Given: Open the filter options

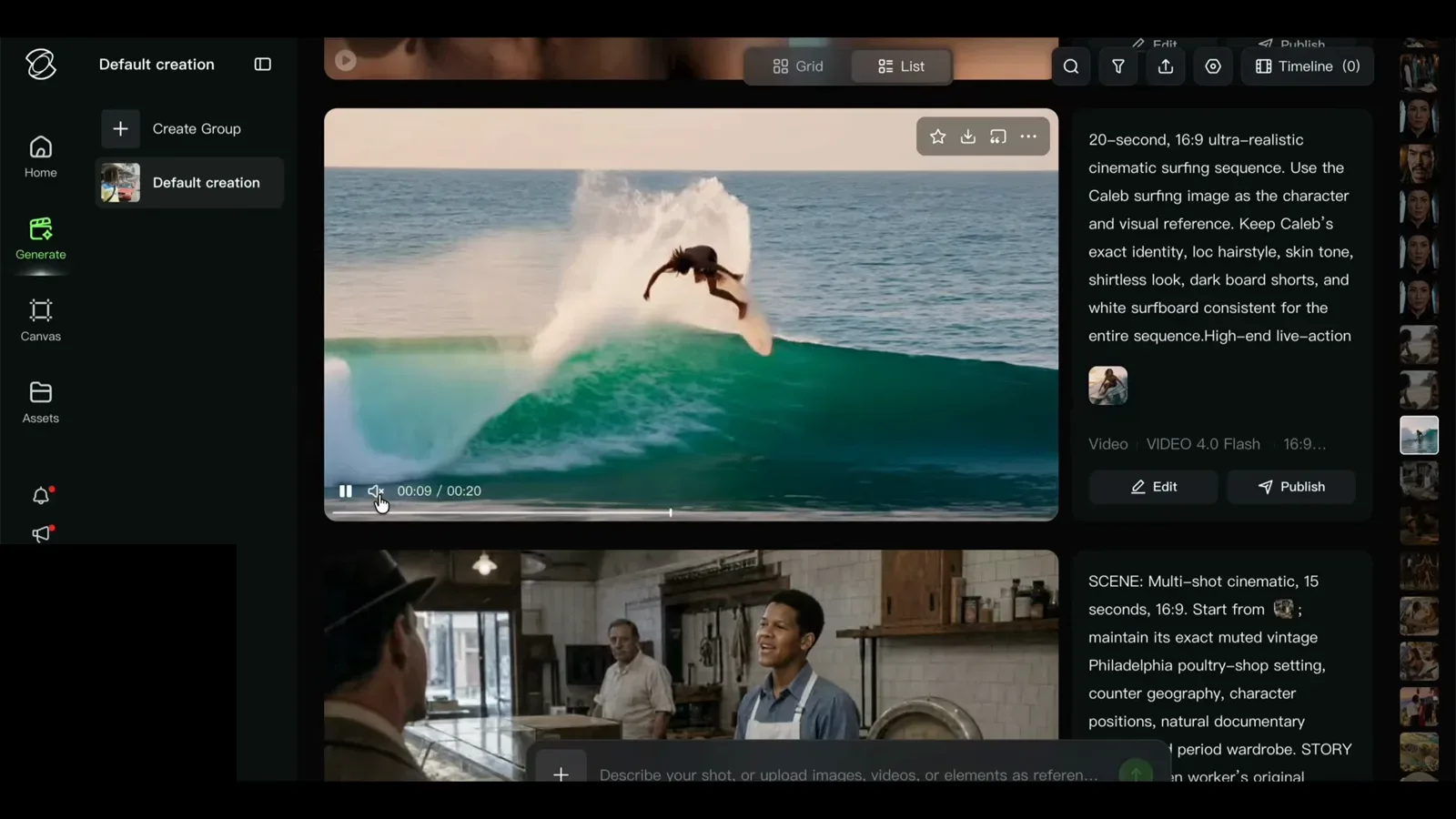Looking at the screenshot, I should point(1118,66).
